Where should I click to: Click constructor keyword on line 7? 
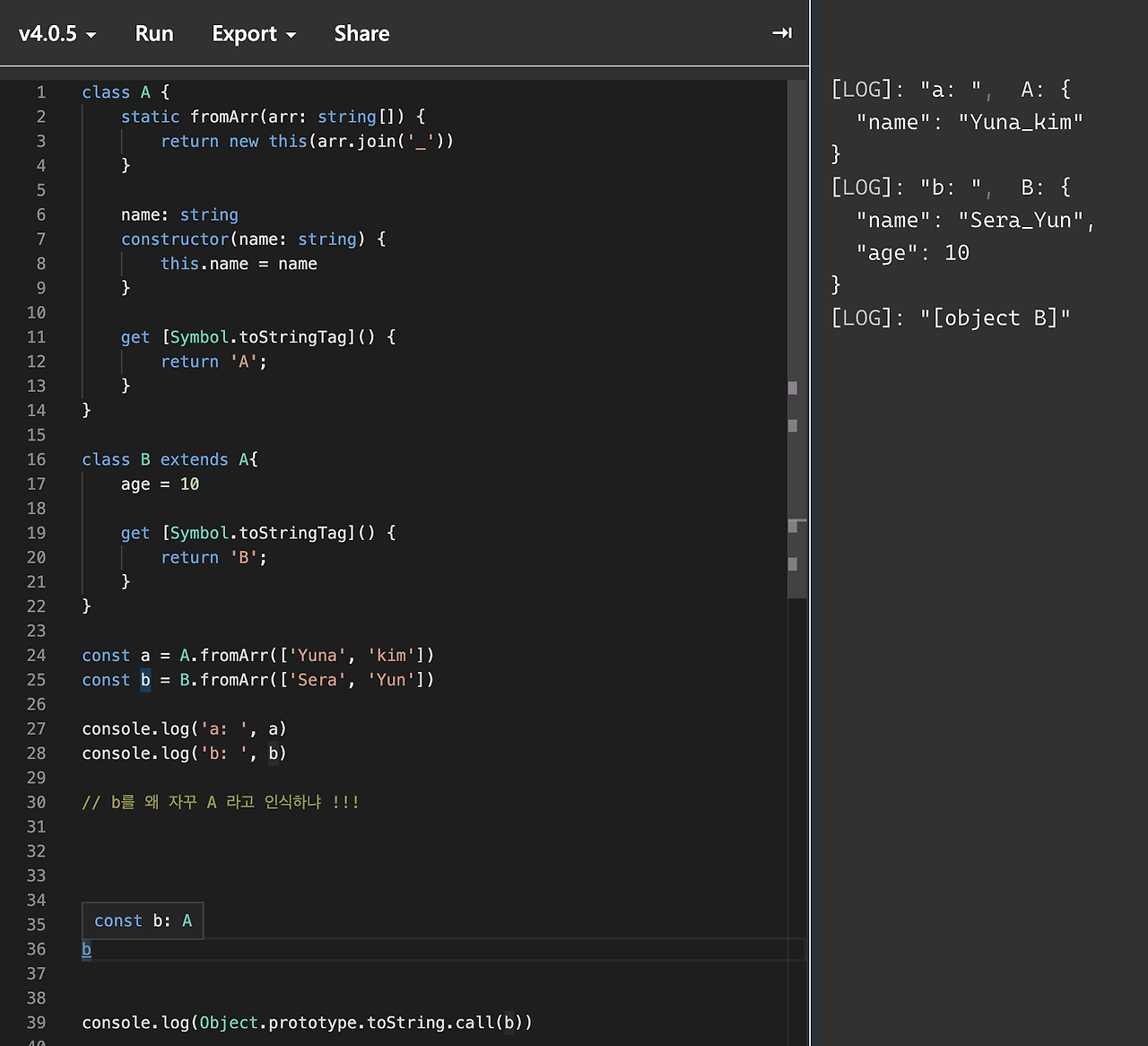point(175,240)
